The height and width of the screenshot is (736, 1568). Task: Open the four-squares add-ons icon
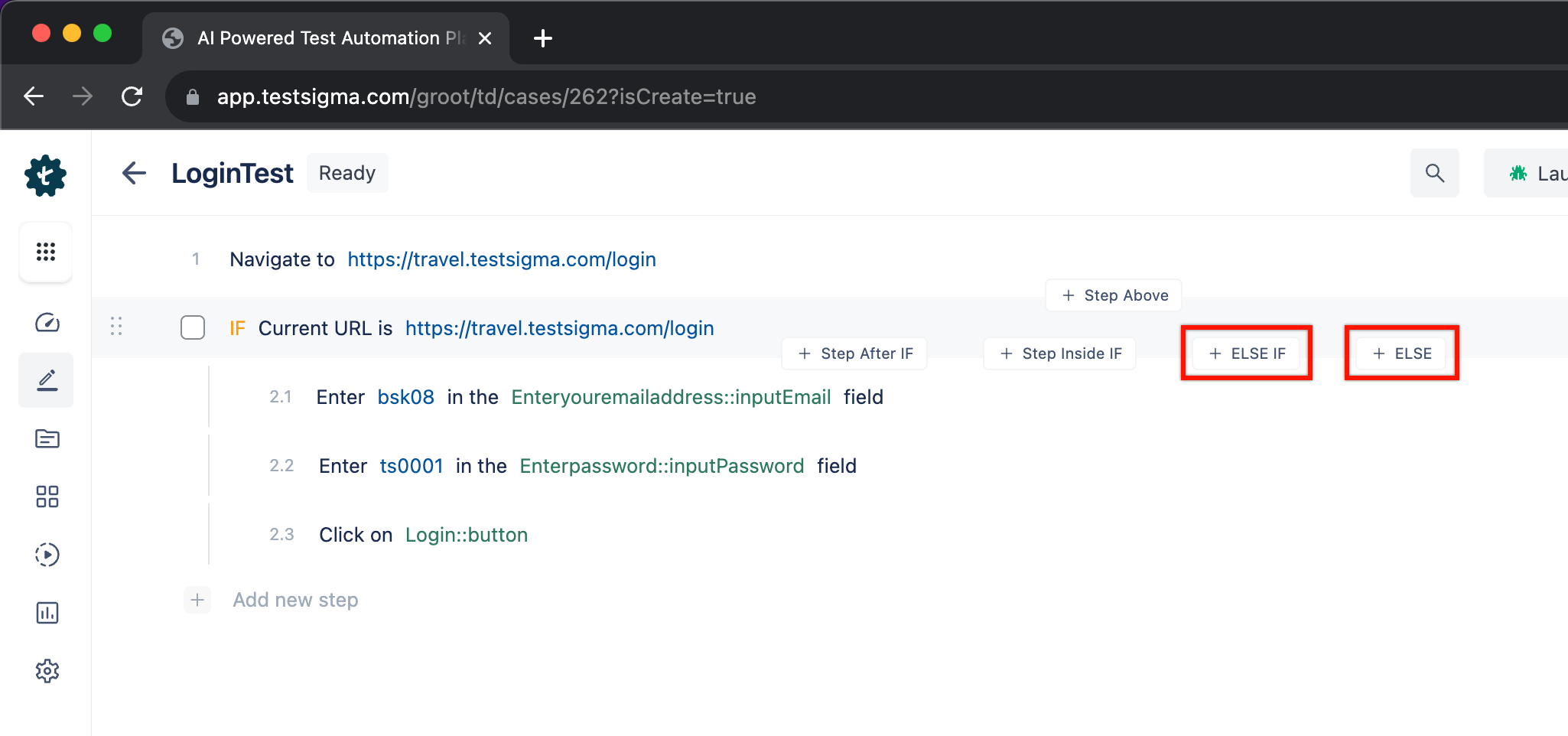[47, 497]
